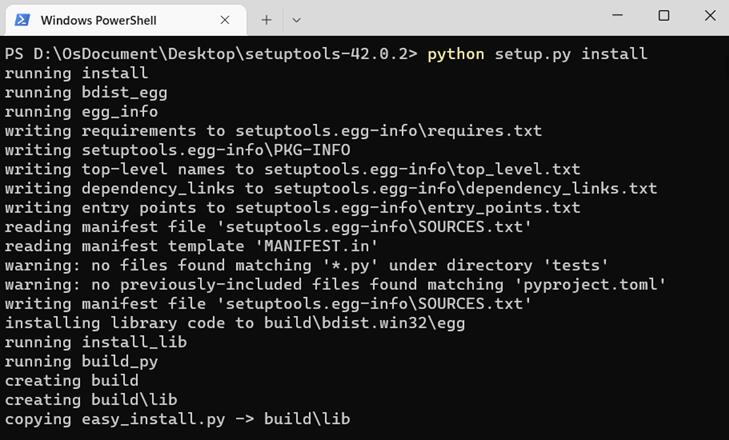Expand the new tab profile dropdown

(x=296, y=19)
